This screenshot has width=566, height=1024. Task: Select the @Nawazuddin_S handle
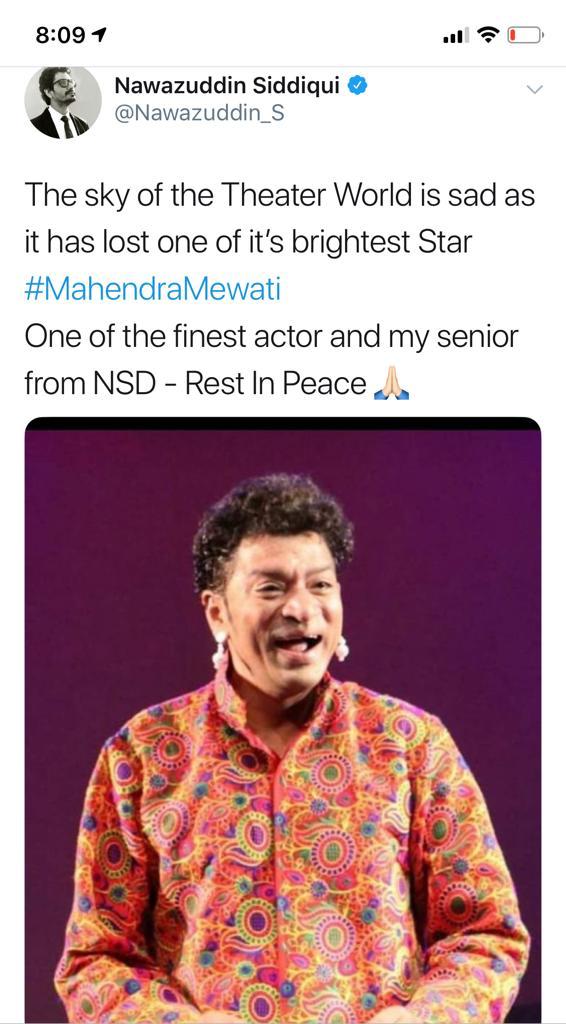(199, 113)
